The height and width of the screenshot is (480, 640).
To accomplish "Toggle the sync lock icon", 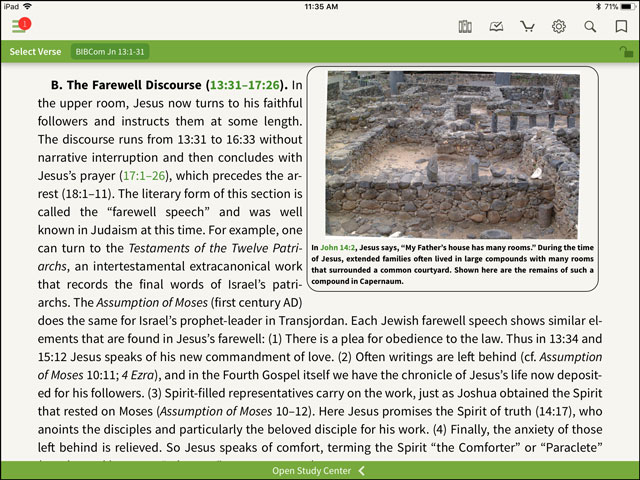I will pyautogui.click(x=626, y=52).
